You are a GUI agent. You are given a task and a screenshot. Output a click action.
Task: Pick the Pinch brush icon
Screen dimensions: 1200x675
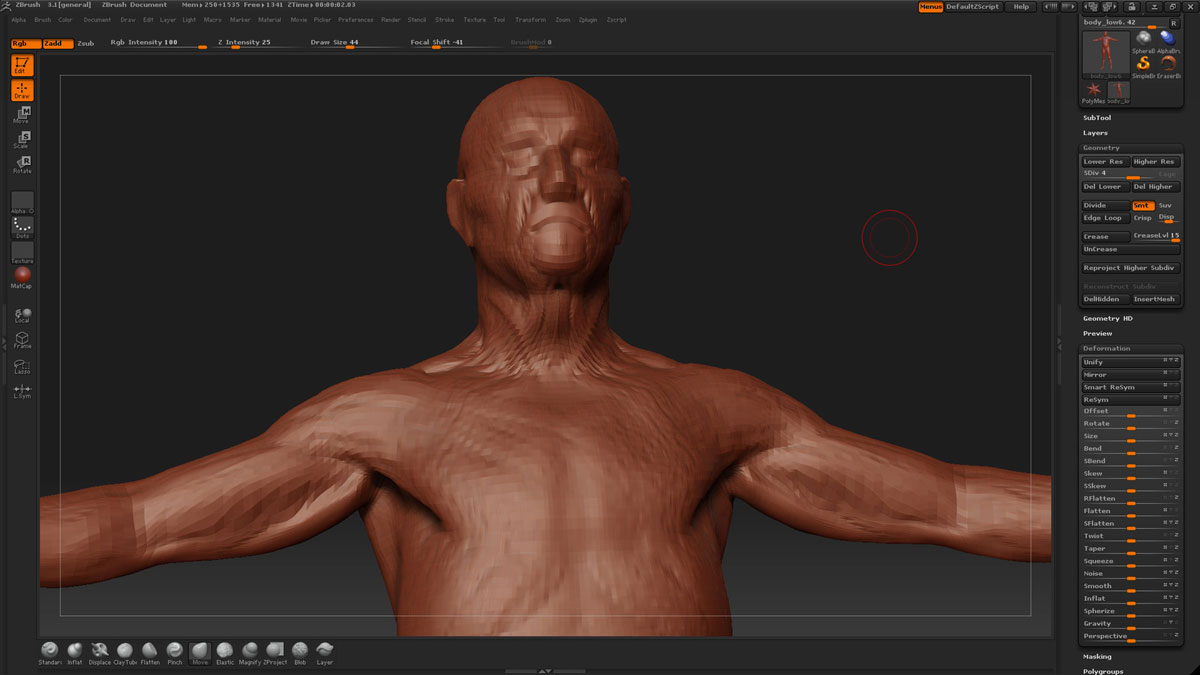click(175, 651)
